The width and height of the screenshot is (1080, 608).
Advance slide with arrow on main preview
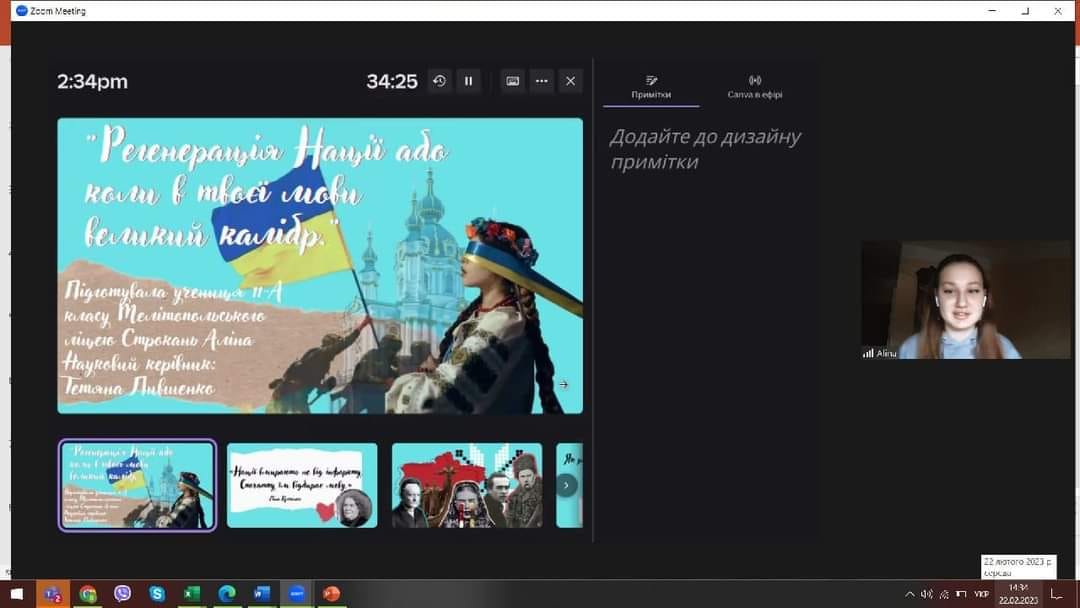point(563,384)
